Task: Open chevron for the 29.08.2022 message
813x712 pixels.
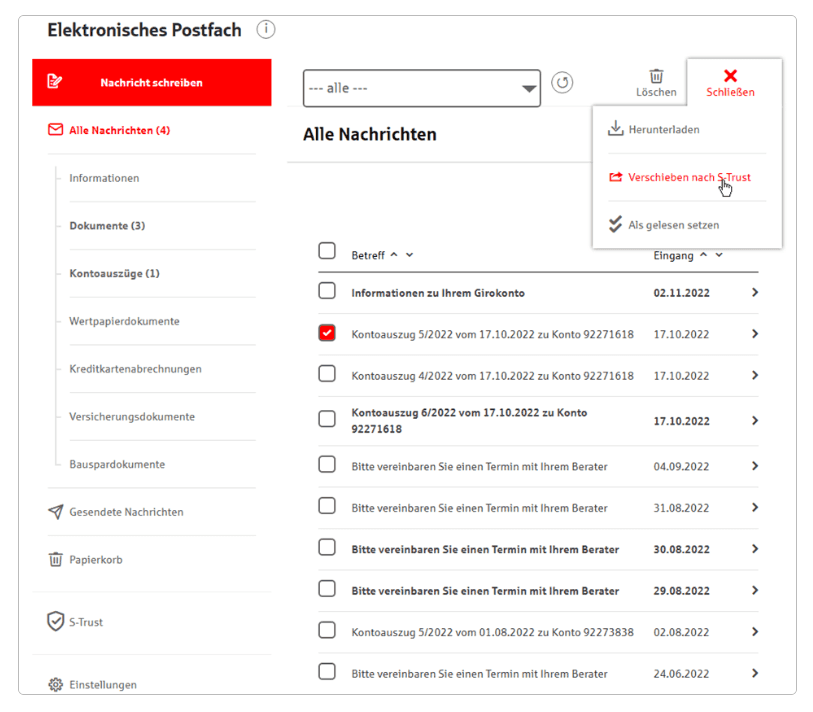Action: pyautogui.click(x=755, y=591)
